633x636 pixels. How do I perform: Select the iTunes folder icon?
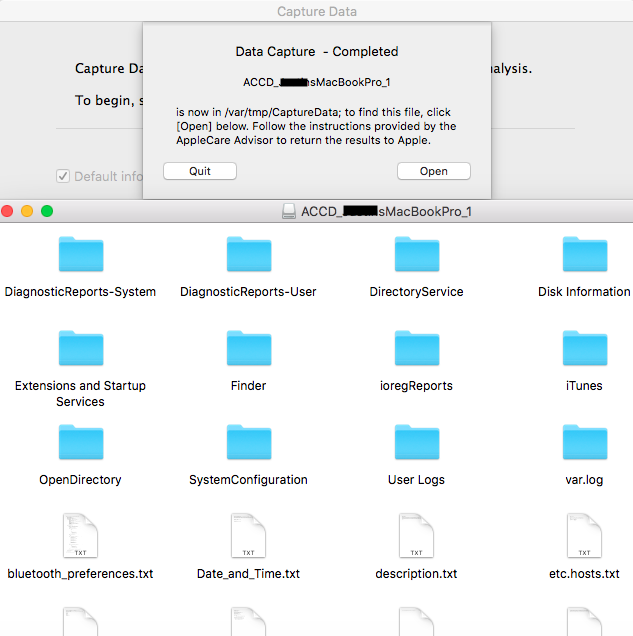pyautogui.click(x=584, y=348)
